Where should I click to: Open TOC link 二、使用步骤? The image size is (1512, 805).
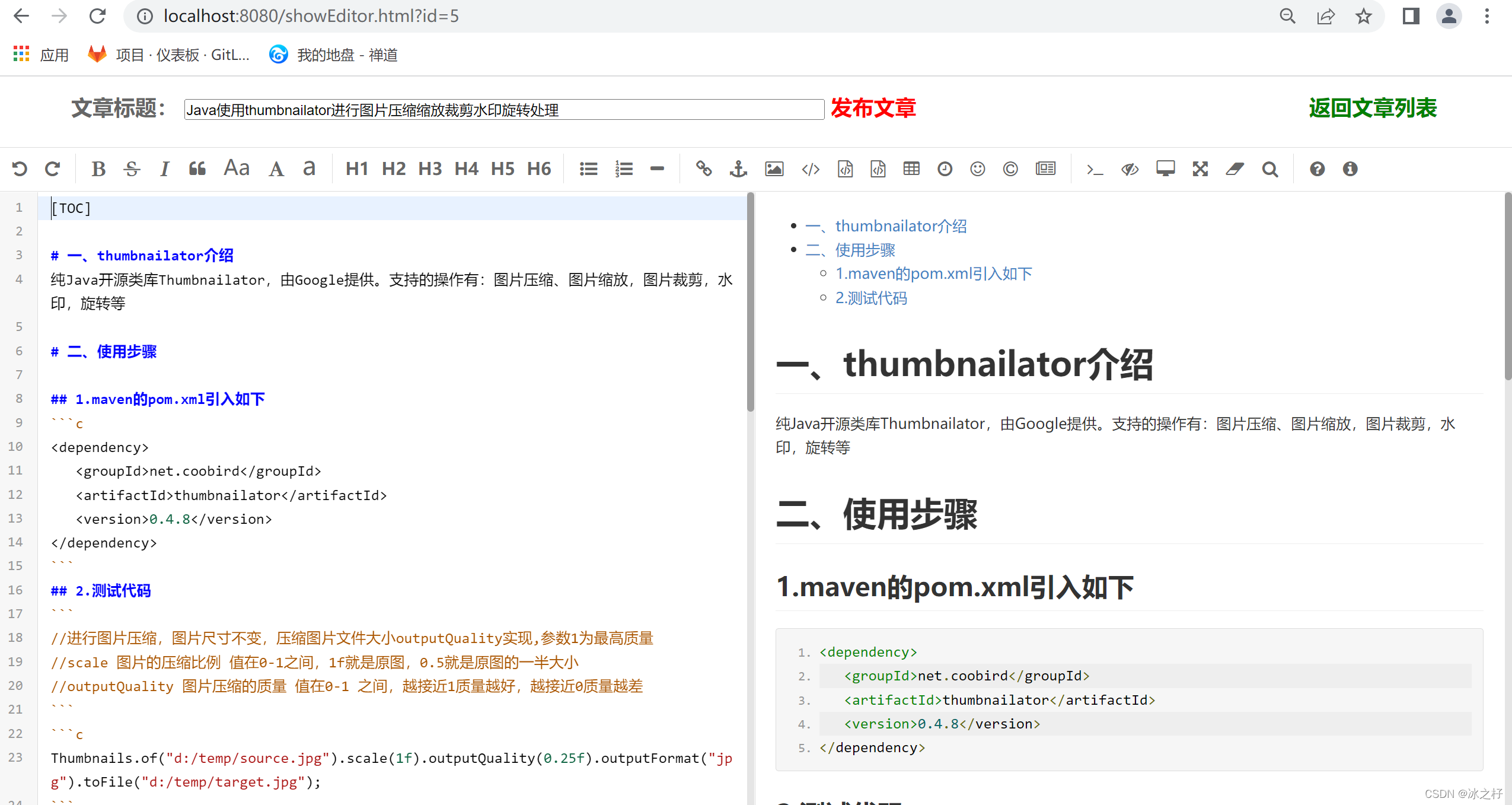[x=850, y=250]
